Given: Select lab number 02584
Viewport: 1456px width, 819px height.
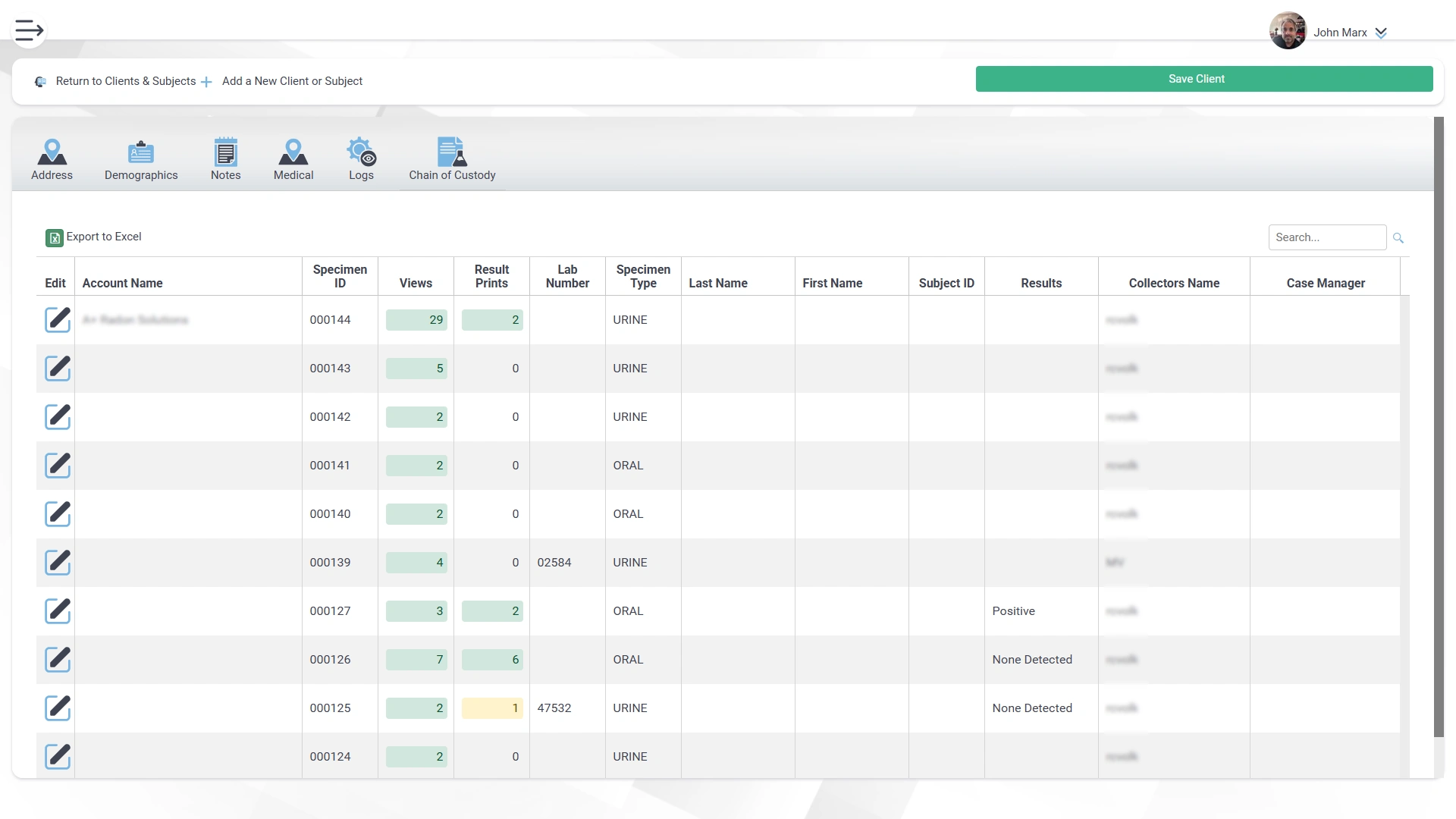Looking at the screenshot, I should (x=554, y=563).
